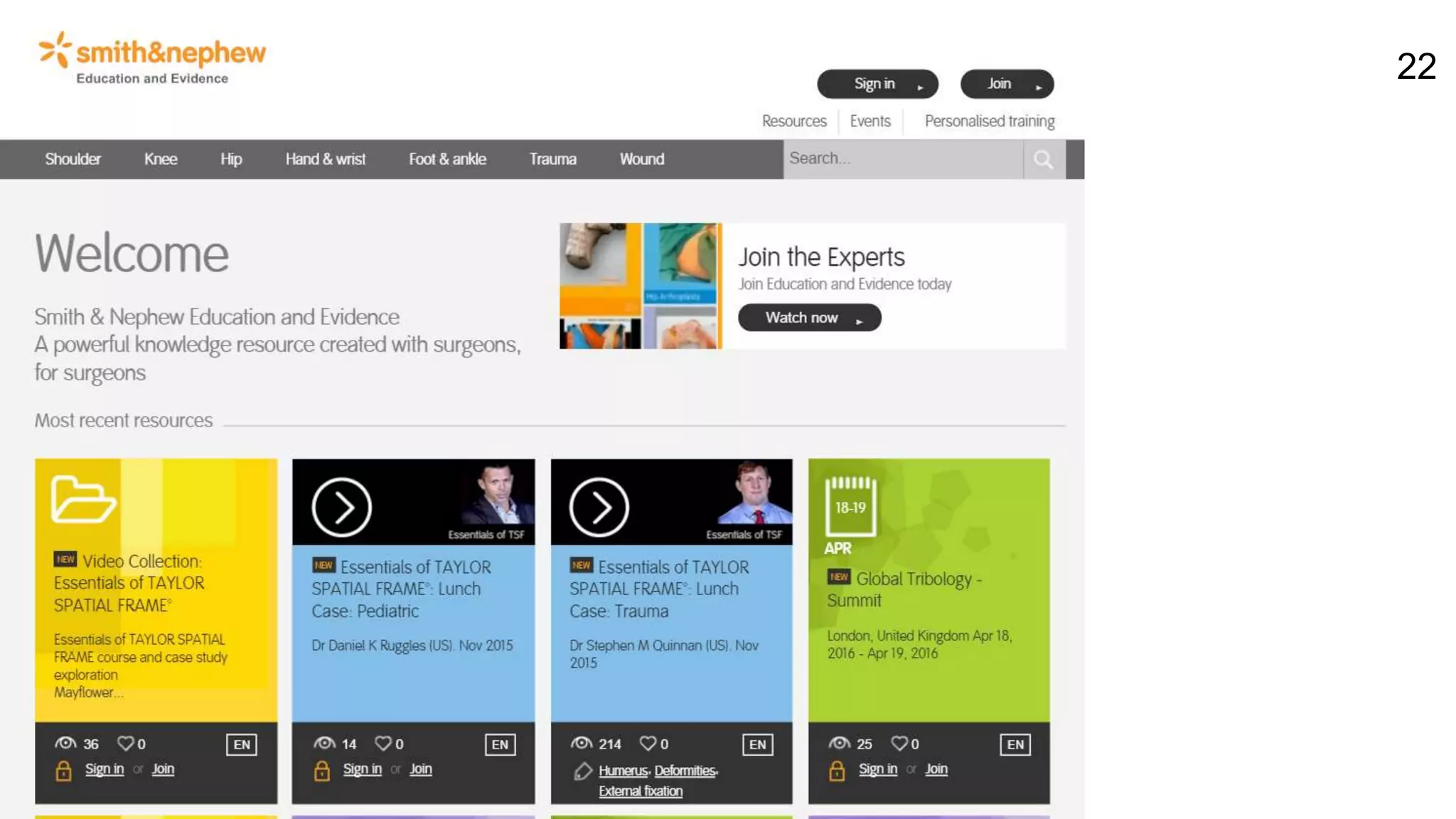Click the tag icon on Trauma card
This screenshot has width=1456, height=819.
point(583,771)
